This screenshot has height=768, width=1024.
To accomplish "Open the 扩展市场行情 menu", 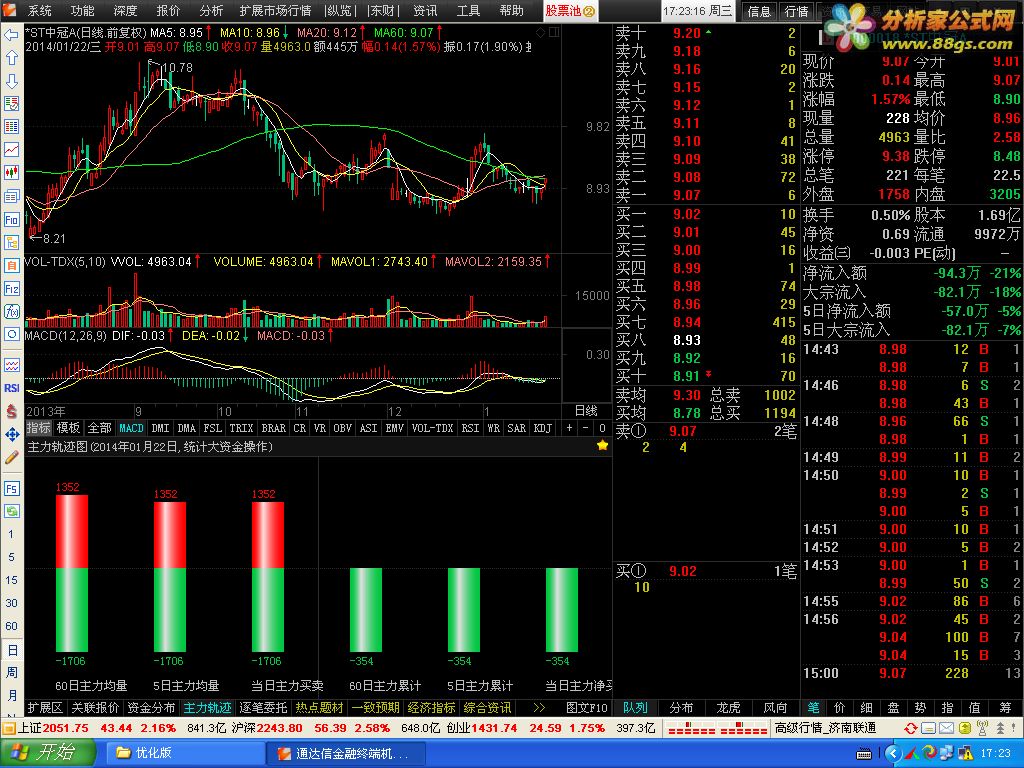I will click(x=275, y=11).
